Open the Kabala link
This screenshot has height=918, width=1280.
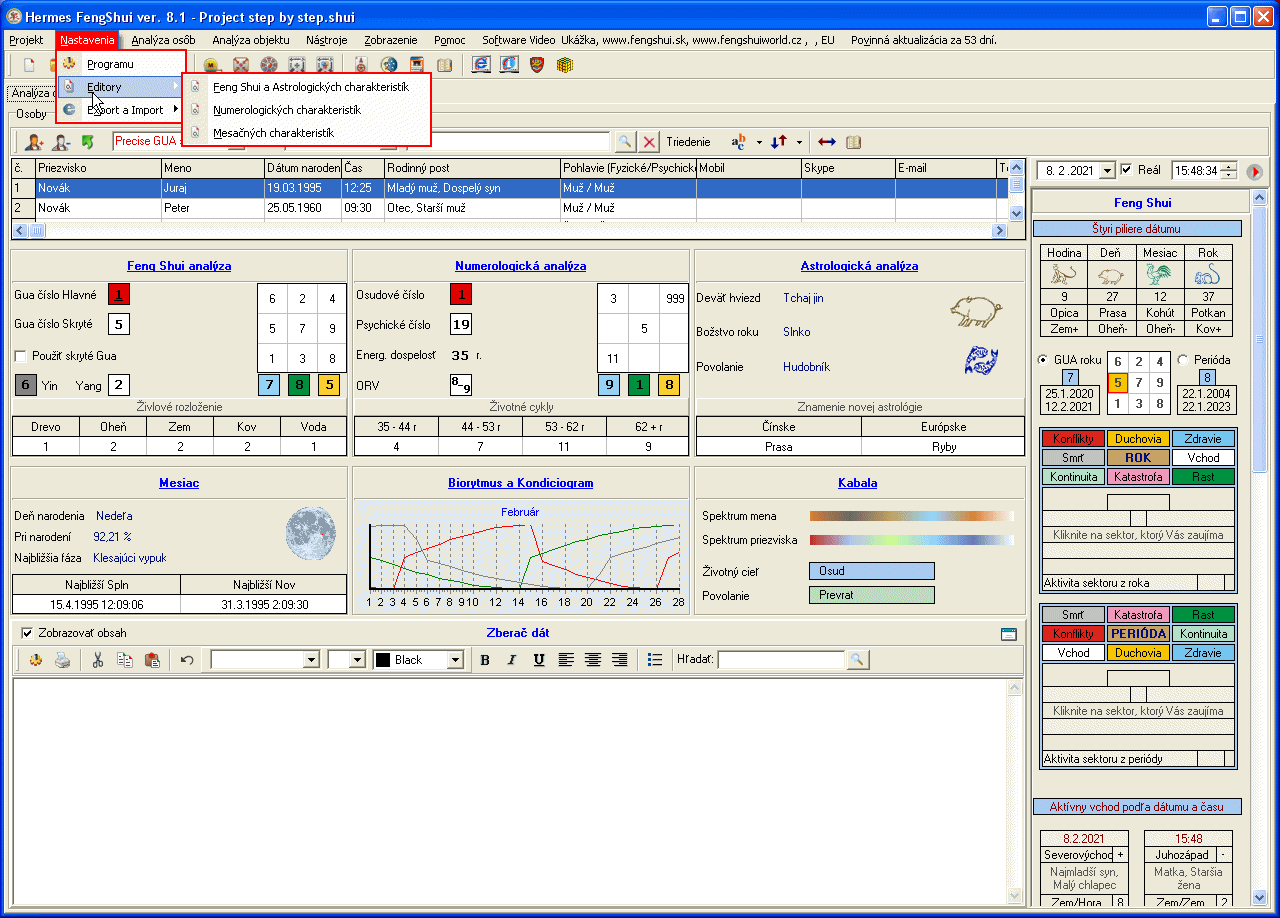click(857, 483)
